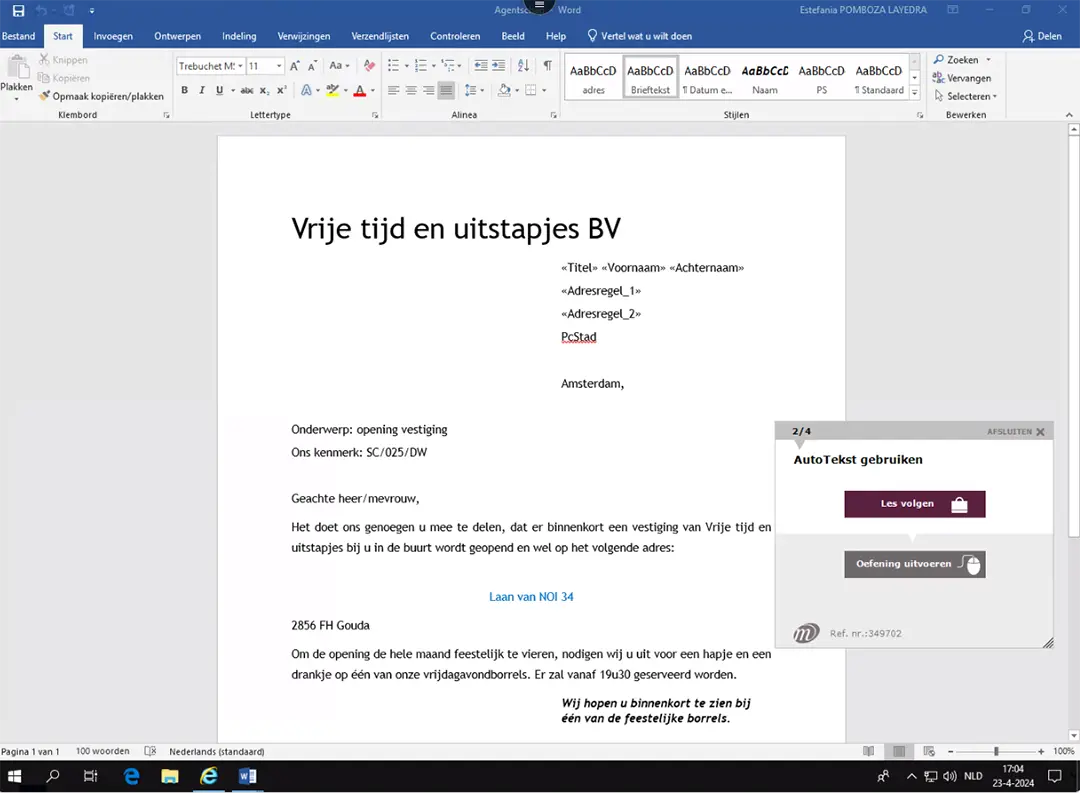Click Zoeken in Bewerken group
This screenshot has height=793, width=1080.
tap(956, 60)
